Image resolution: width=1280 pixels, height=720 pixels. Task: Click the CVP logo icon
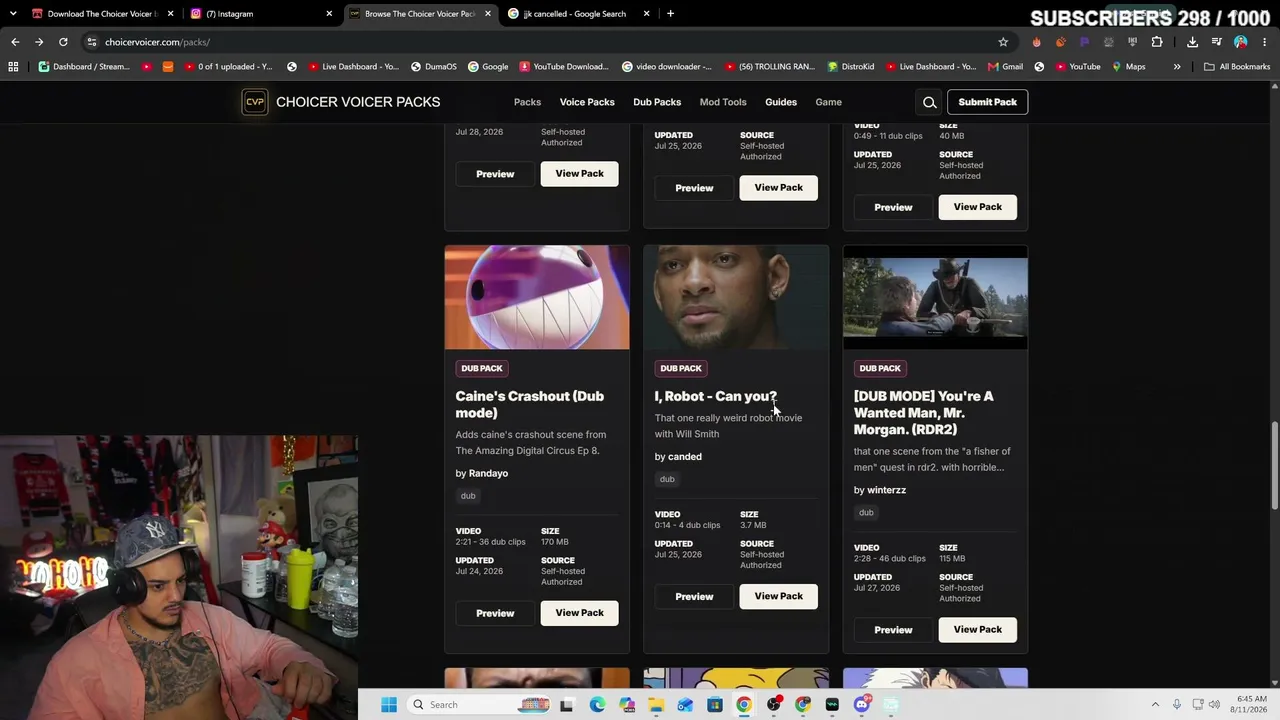click(x=255, y=102)
